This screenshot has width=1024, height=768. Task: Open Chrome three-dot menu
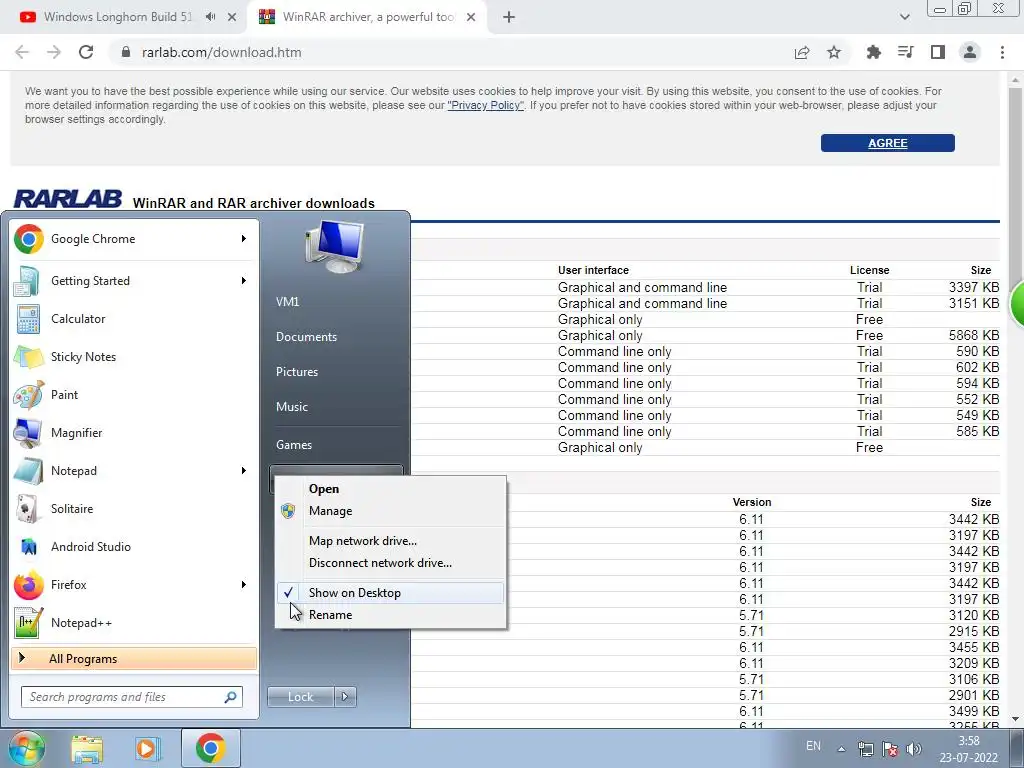click(x=1002, y=52)
